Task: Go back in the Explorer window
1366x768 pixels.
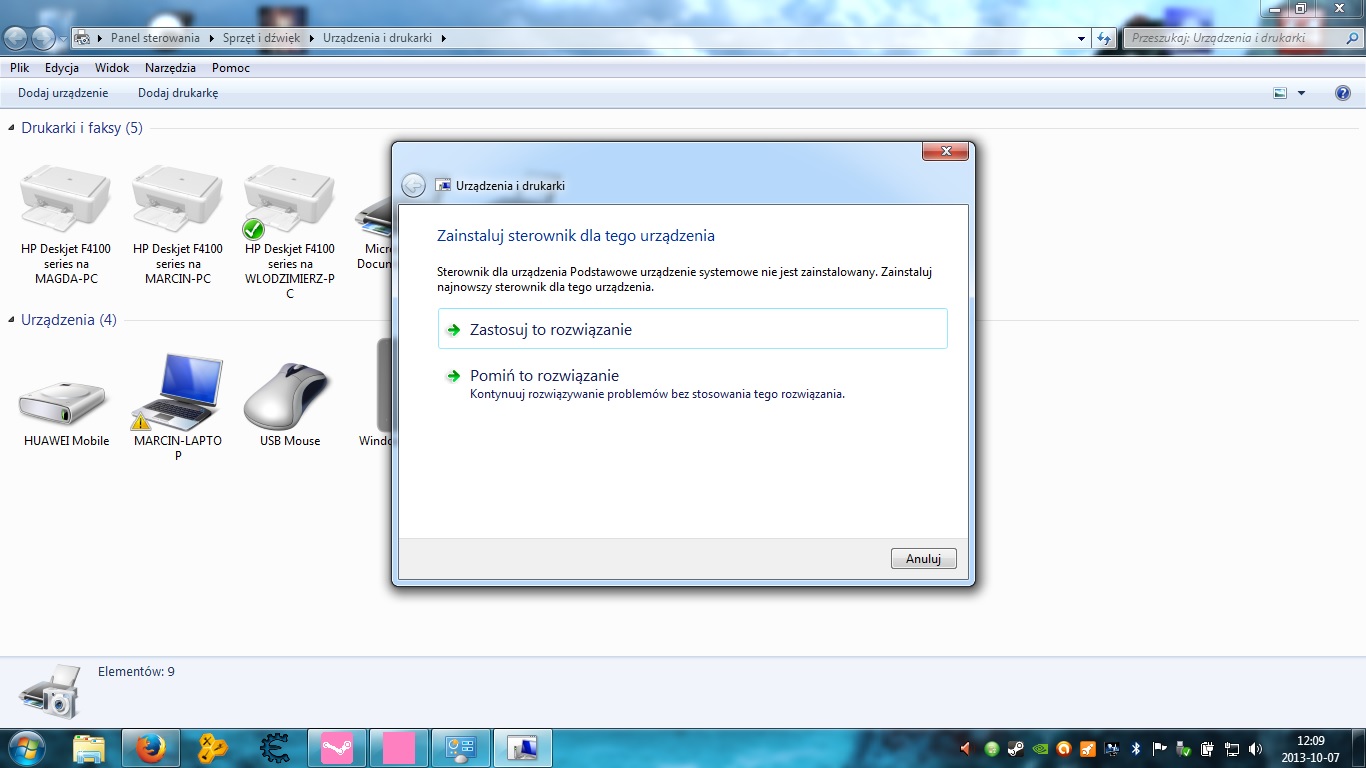Action: pos(17,38)
